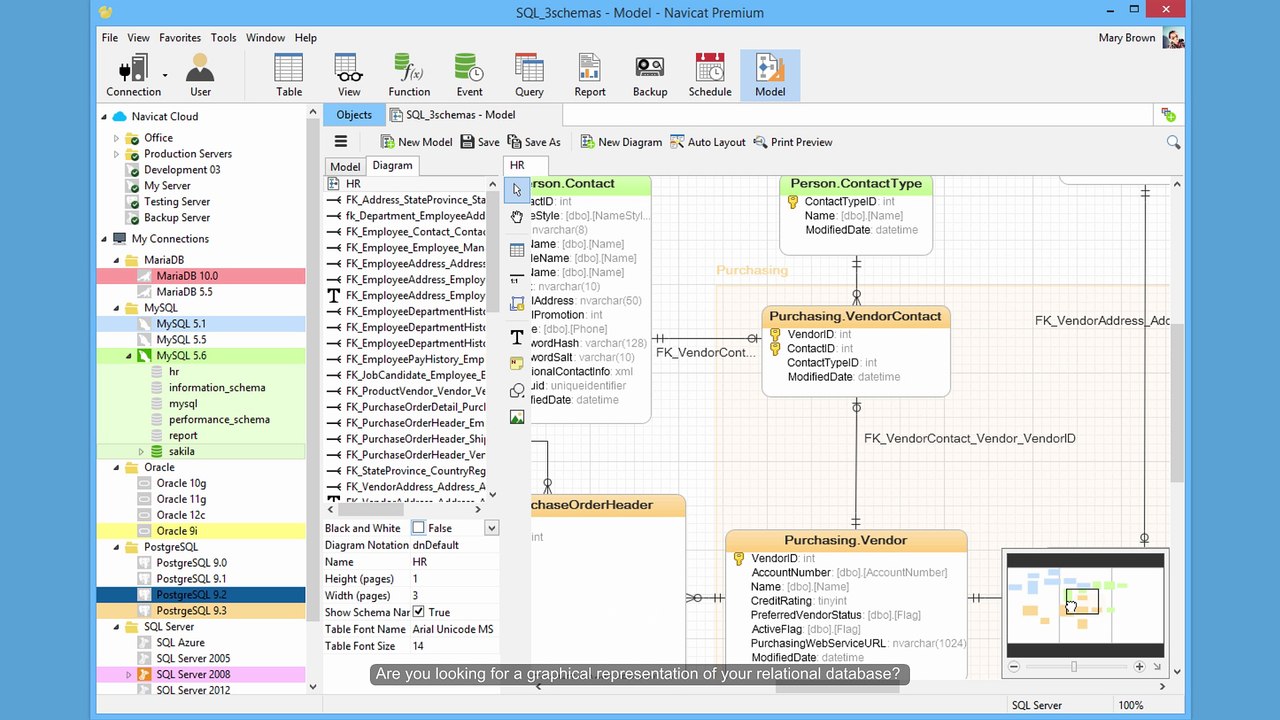1280x720 pixels.
Task: Switch to the Objects tab
Action: (354, 115)
